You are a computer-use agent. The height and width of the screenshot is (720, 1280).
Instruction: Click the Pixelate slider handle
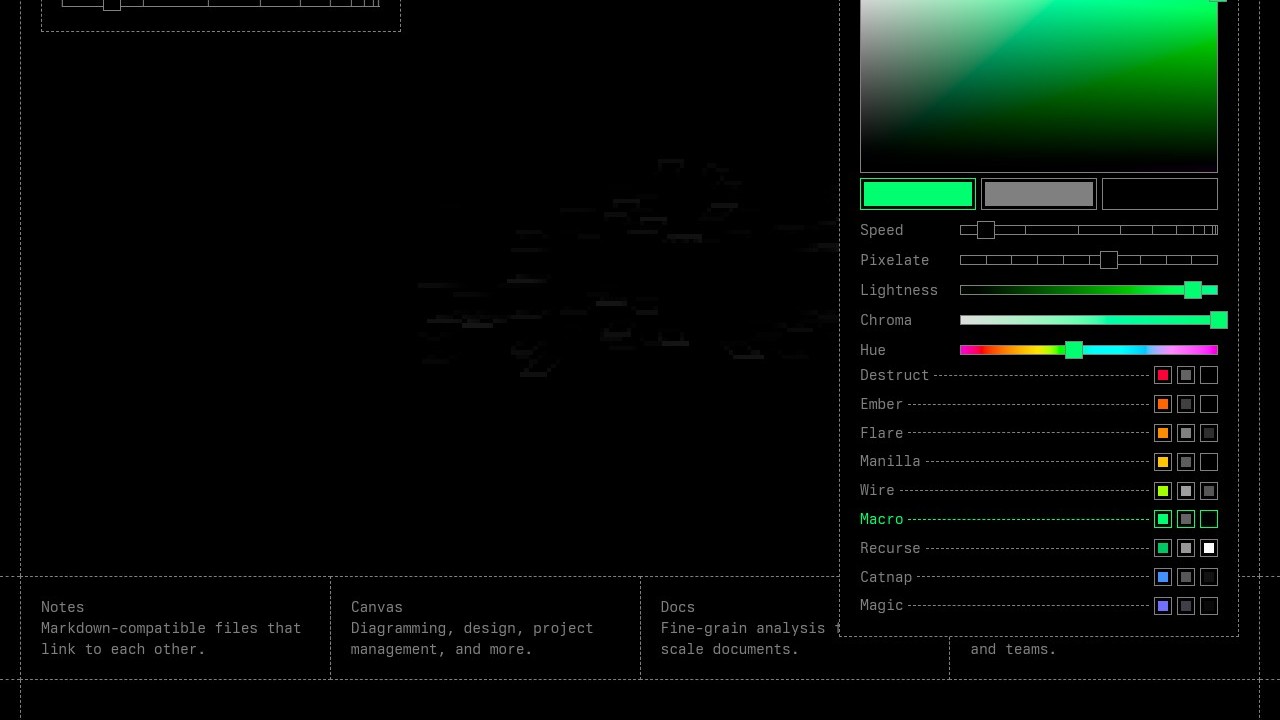(x=1108, y=260)
